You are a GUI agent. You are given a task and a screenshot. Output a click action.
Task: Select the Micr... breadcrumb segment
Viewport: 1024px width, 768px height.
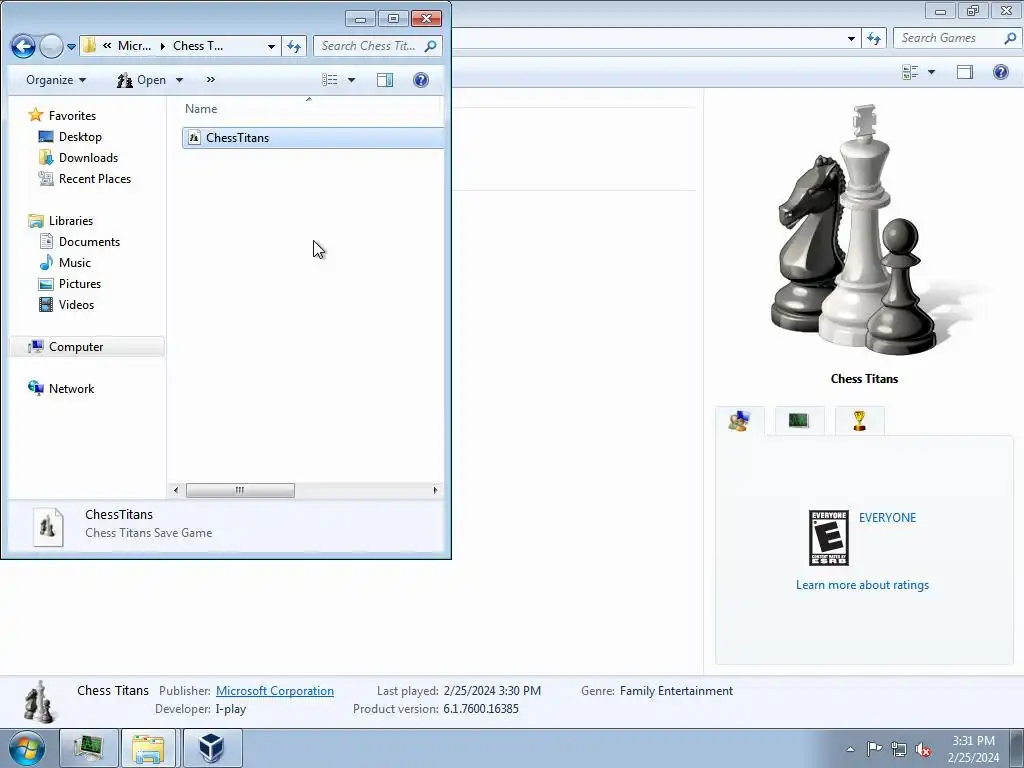click(x=135, y=46)
